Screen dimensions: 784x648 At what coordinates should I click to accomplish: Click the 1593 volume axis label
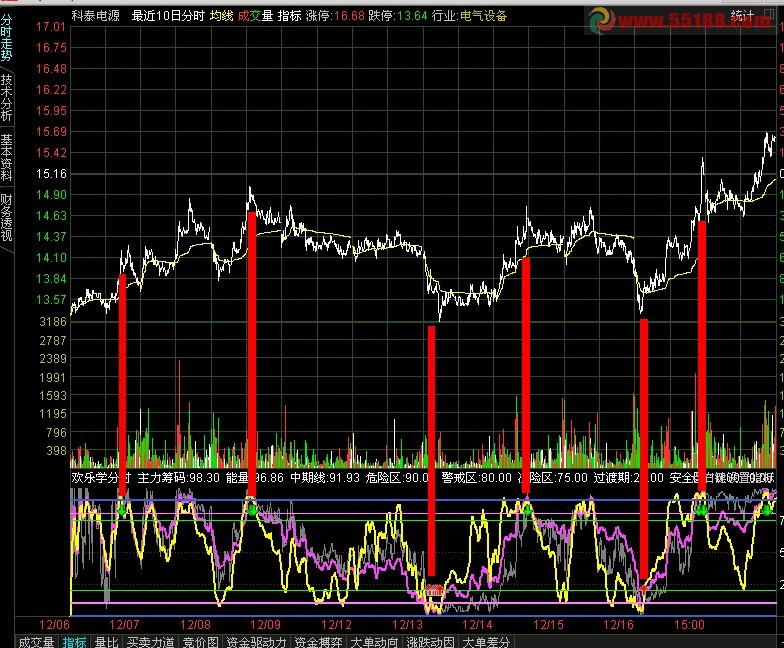(x=53, y=396)
